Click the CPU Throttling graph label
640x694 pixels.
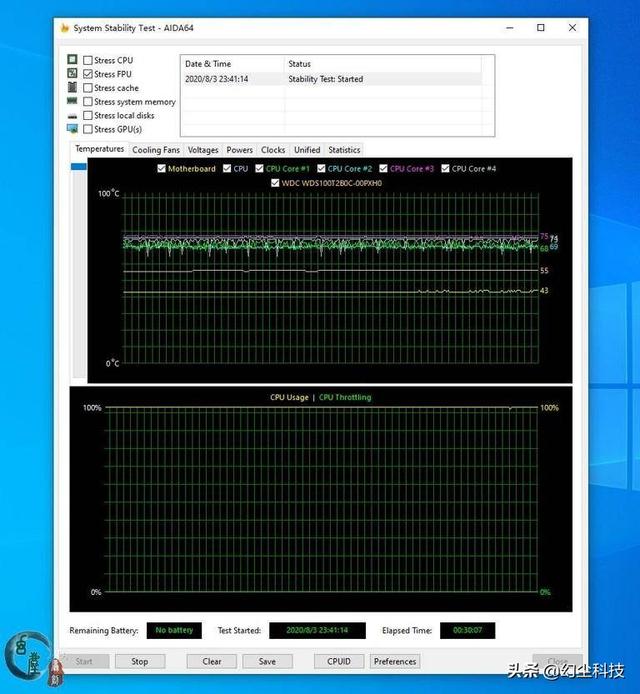pyautogui.click(x=345, y=397)
